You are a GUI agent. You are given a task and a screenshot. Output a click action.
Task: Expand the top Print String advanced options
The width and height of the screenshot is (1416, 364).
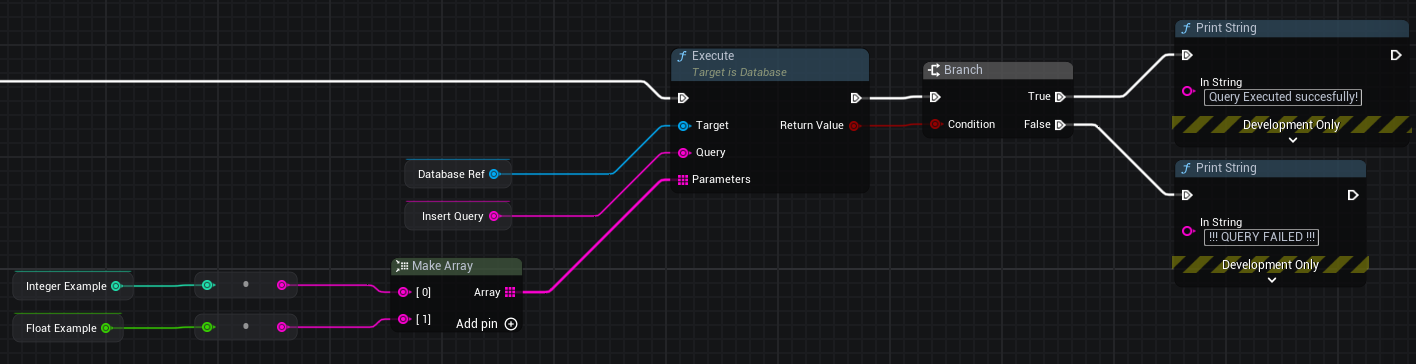[x=1292, y=140]
